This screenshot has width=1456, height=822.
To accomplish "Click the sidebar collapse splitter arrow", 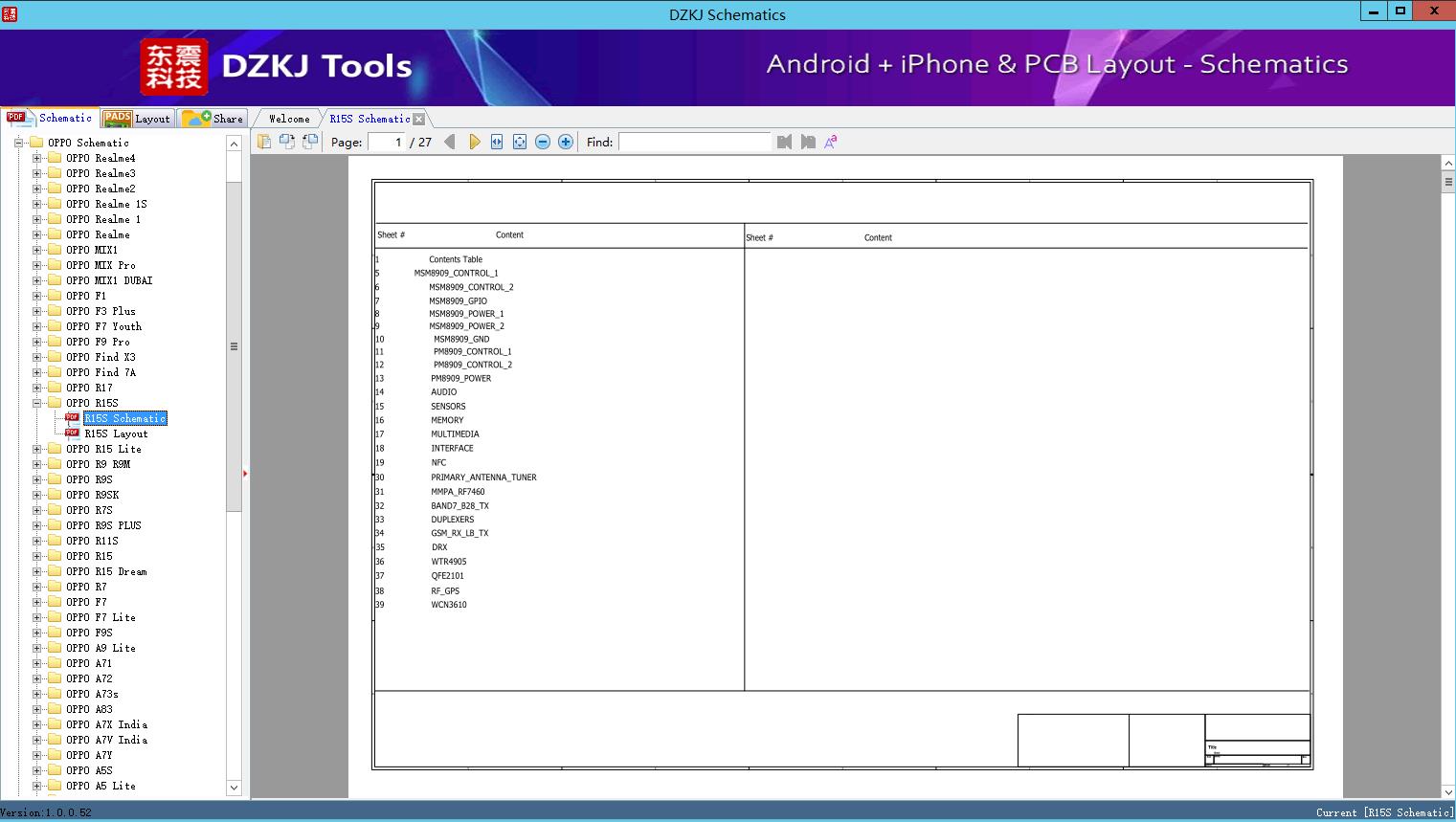I will point(245,474).
